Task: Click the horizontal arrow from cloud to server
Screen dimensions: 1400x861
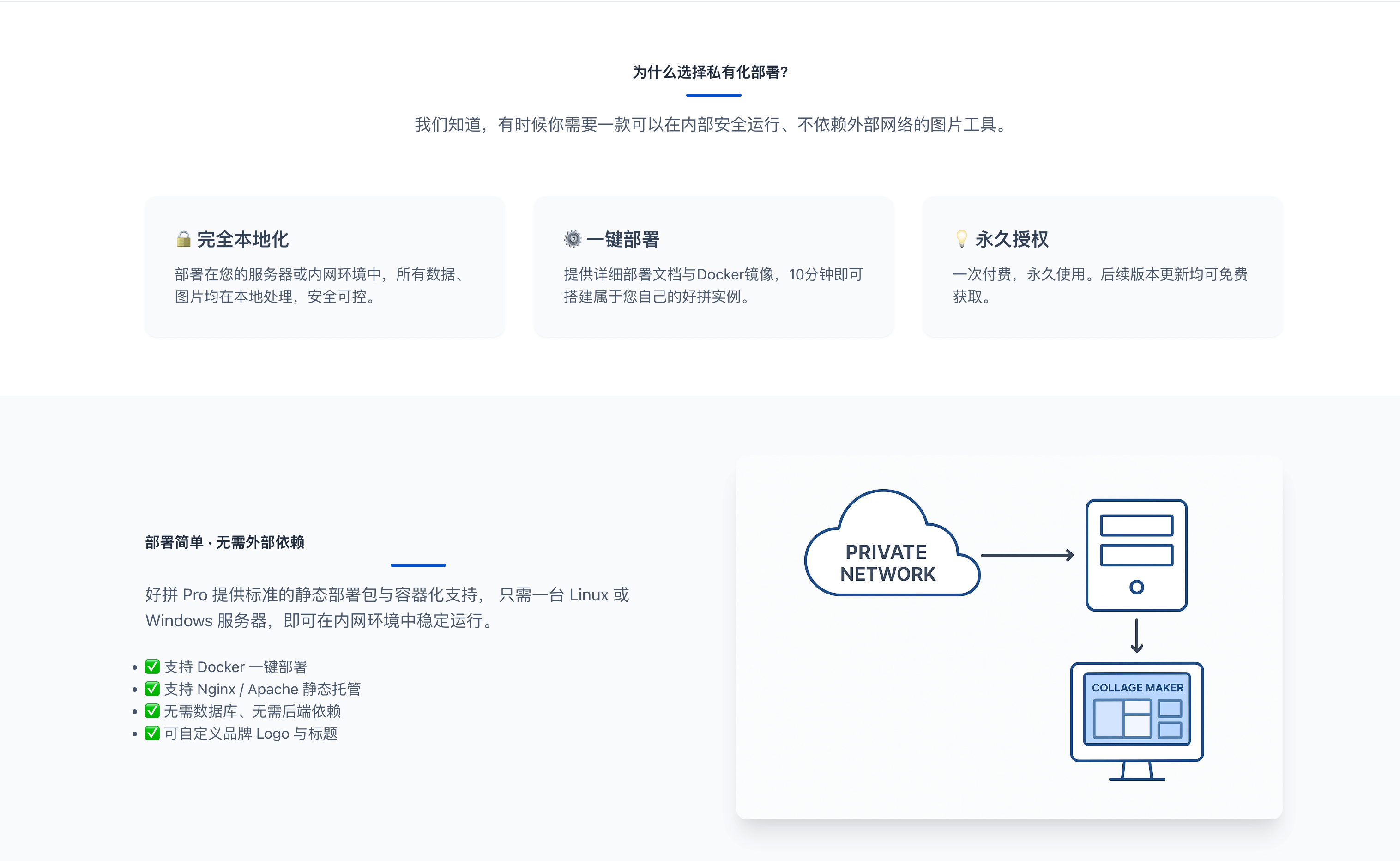Action: (x=1027, y=555)
